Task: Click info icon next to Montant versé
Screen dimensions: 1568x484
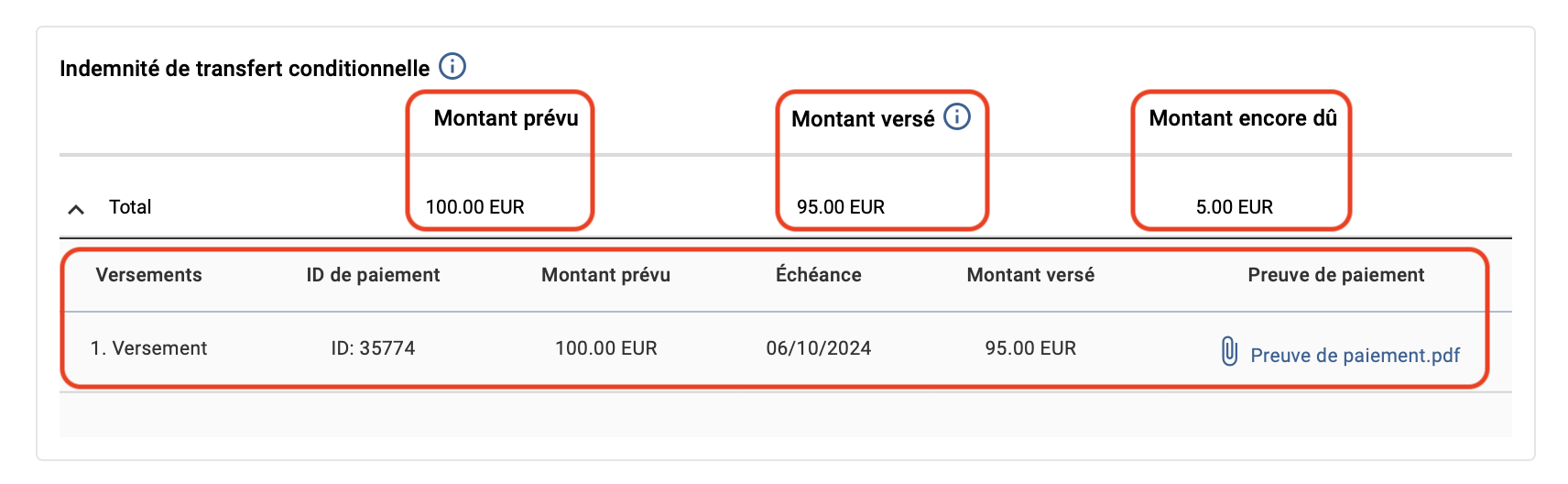Action: (957, 117)
